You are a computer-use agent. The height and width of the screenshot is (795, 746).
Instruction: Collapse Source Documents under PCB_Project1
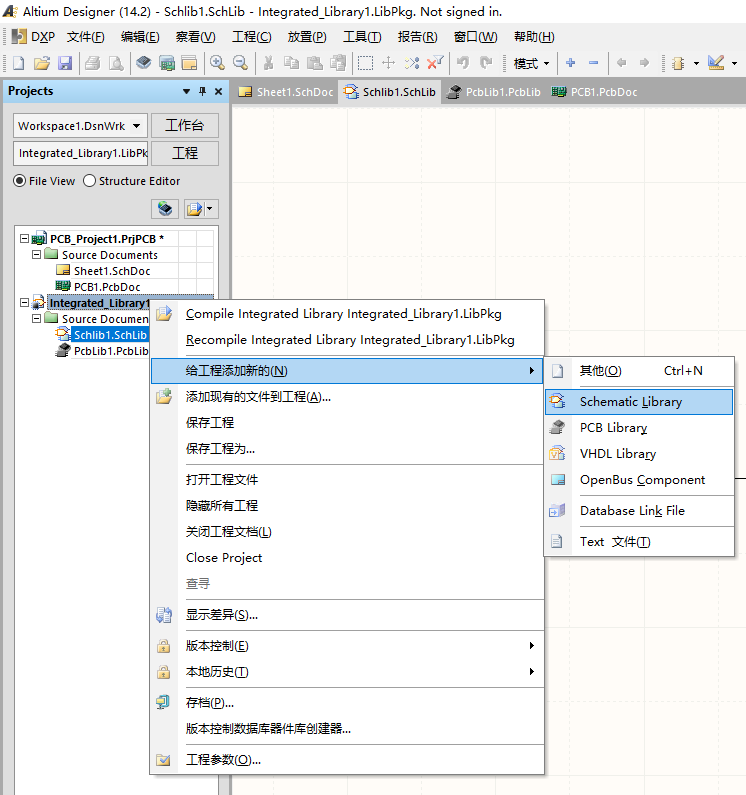click(x=37, y=255)
